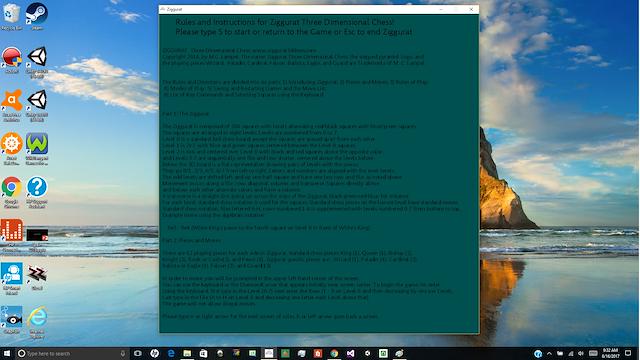Launch the Google Chrome desktop shortcut
The width and height of the screenshot is (640, 360).
coord(11,192)
